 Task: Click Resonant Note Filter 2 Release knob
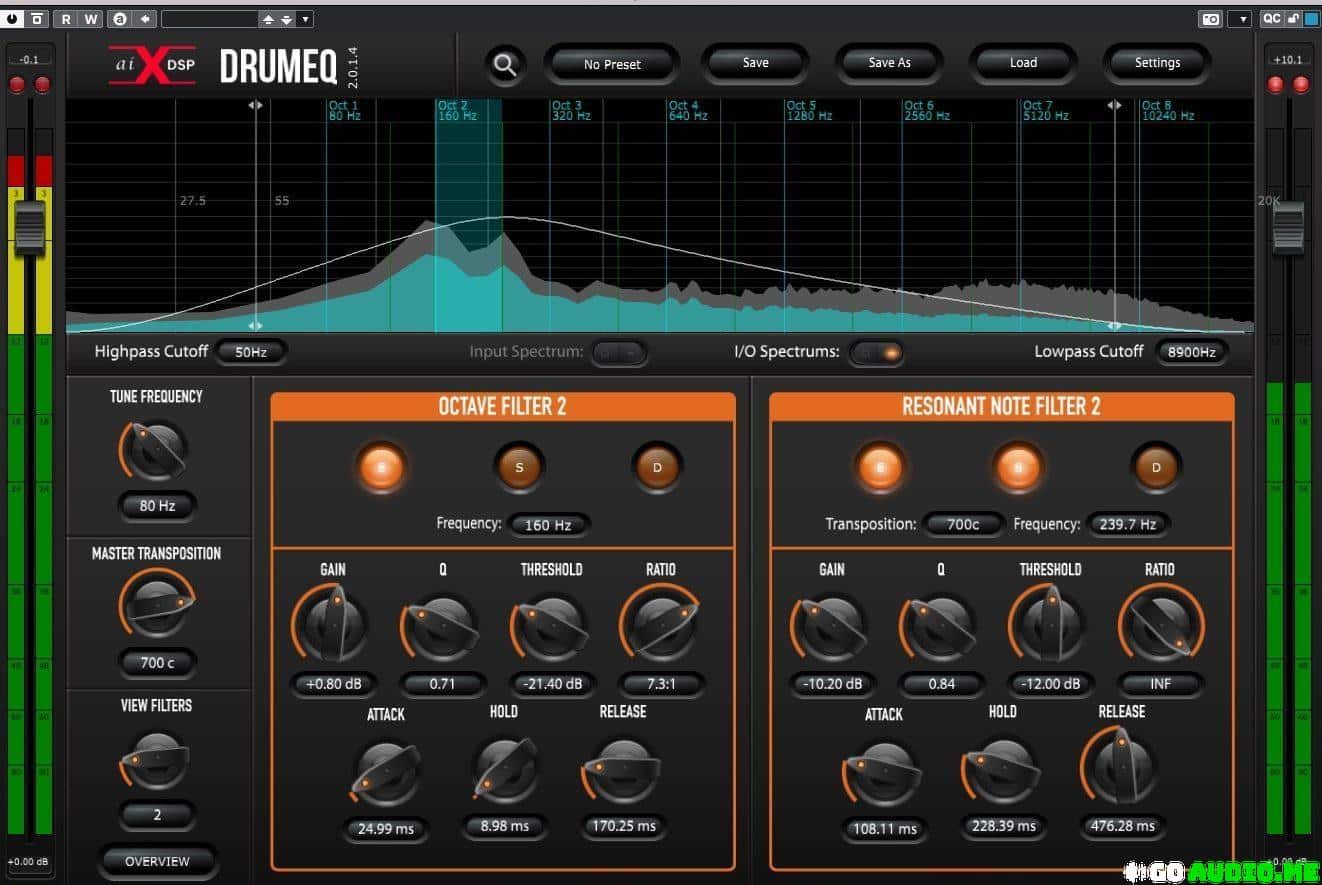(x=1120, y=768)
